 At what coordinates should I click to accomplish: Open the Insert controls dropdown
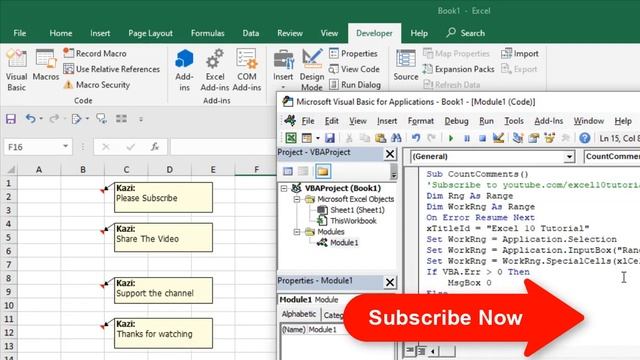283,70
